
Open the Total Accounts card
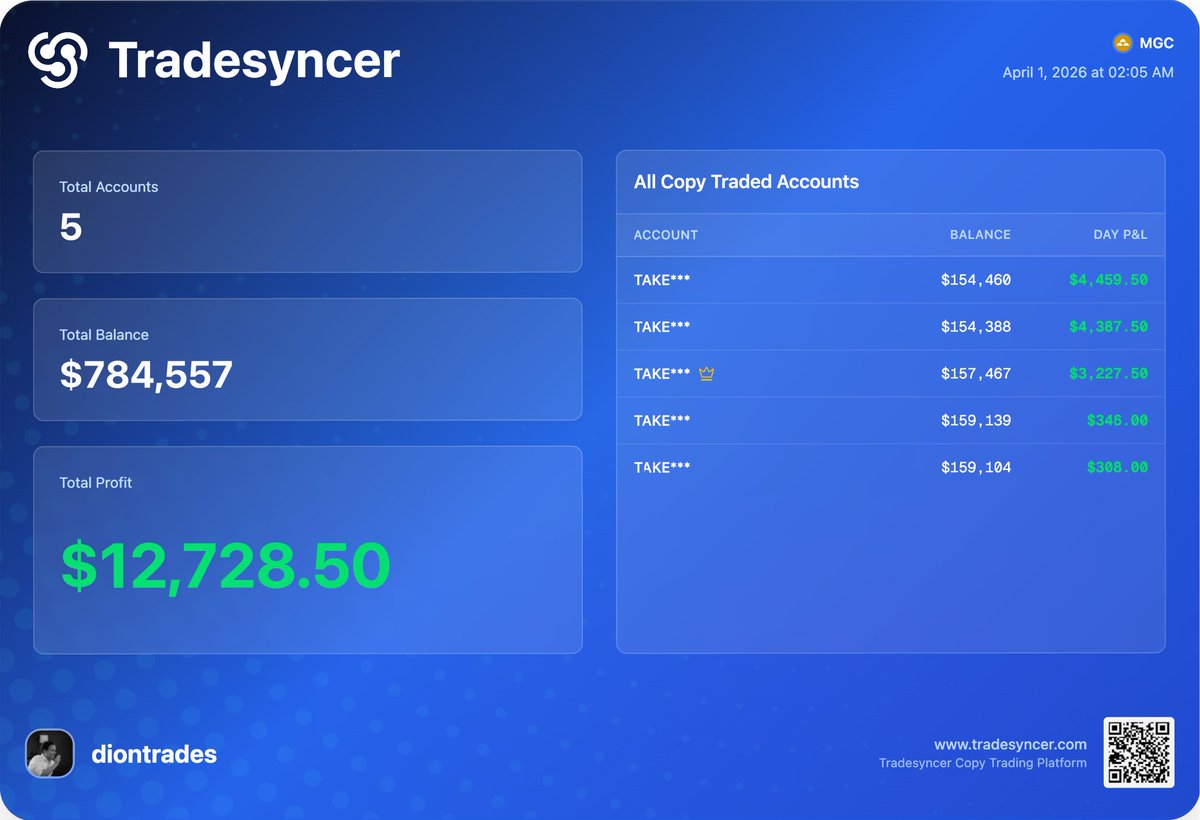[x=307, y=211]
